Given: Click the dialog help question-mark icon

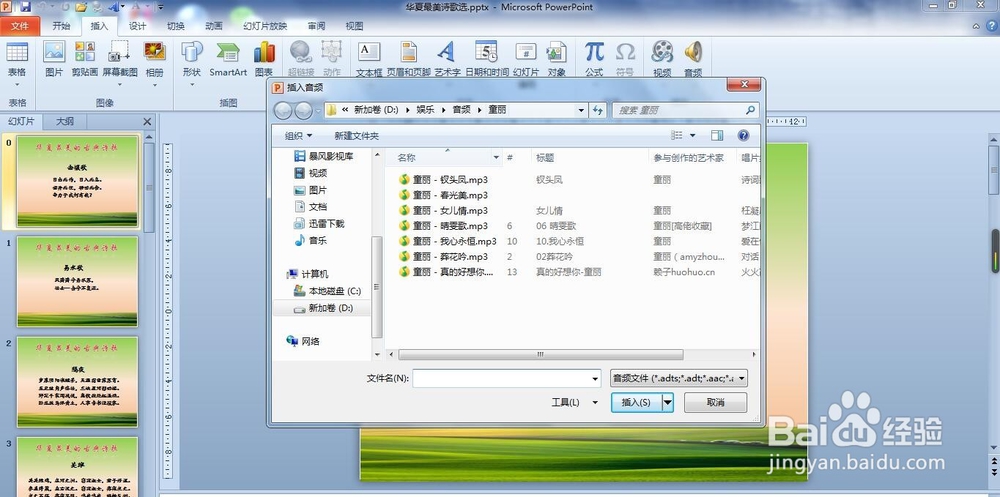Looking at the screenshot, I should 743,135.
